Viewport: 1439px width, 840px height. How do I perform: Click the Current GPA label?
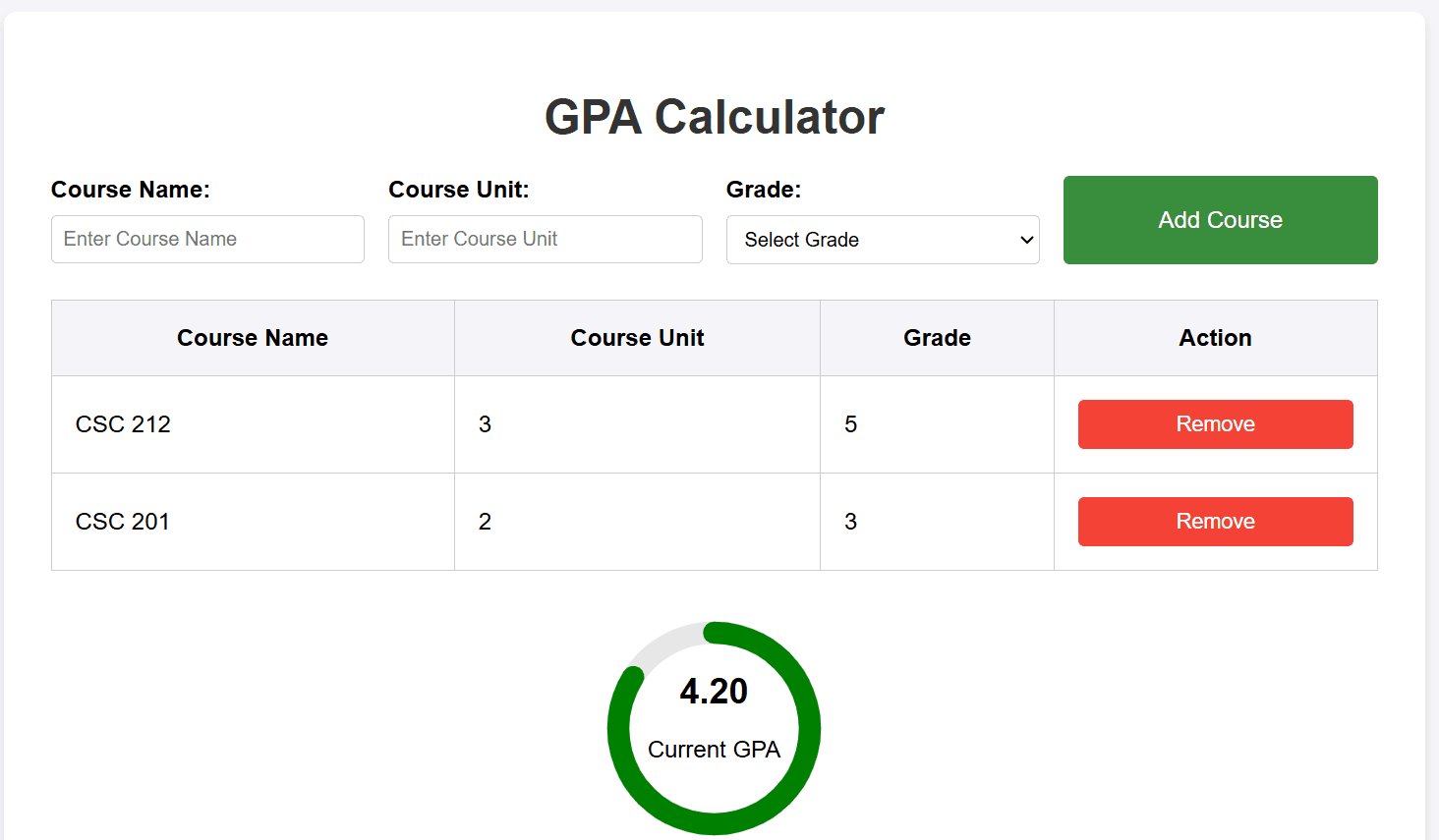pyautogui.click(x=714, y=749)
